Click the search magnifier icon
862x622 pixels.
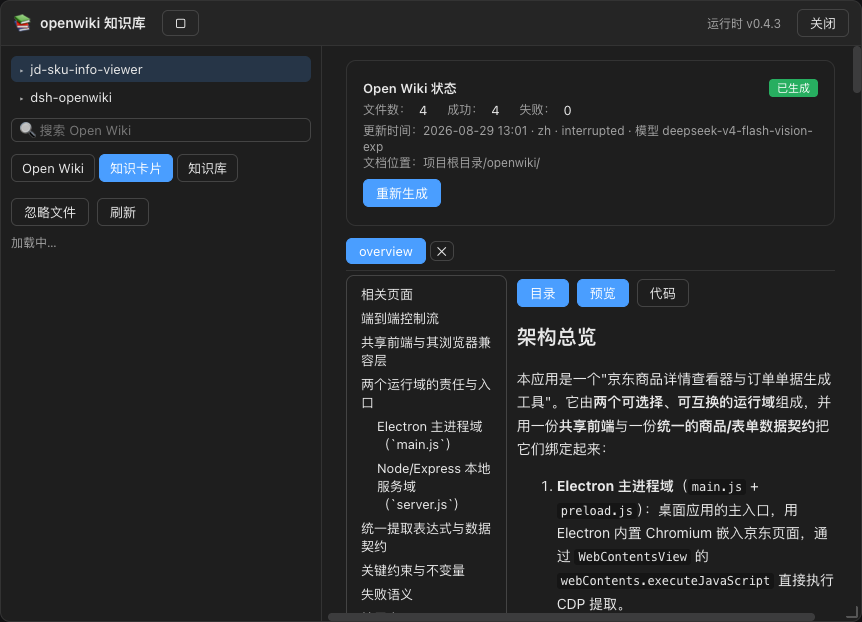27,130
